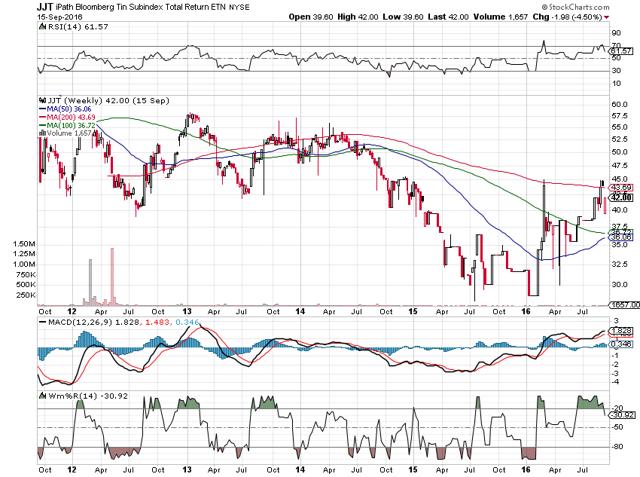Click the blue line swatch for MA(50)
Viewport: 640px width, 477px height.
tap(42, 109)
